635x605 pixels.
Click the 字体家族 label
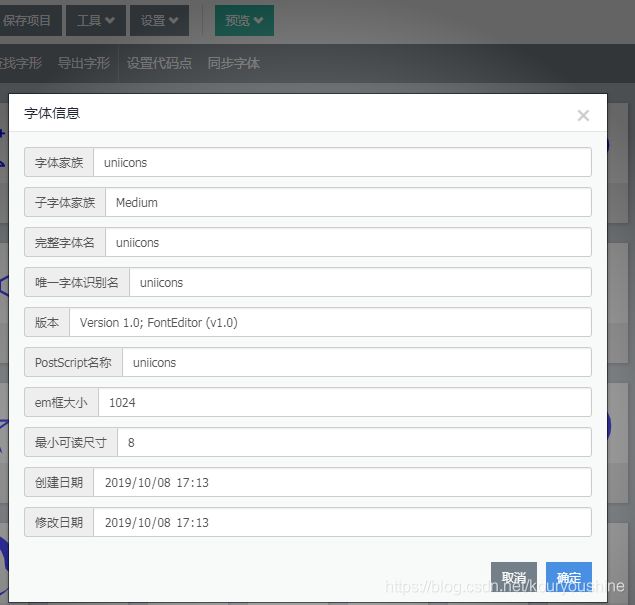pos(59,162)
